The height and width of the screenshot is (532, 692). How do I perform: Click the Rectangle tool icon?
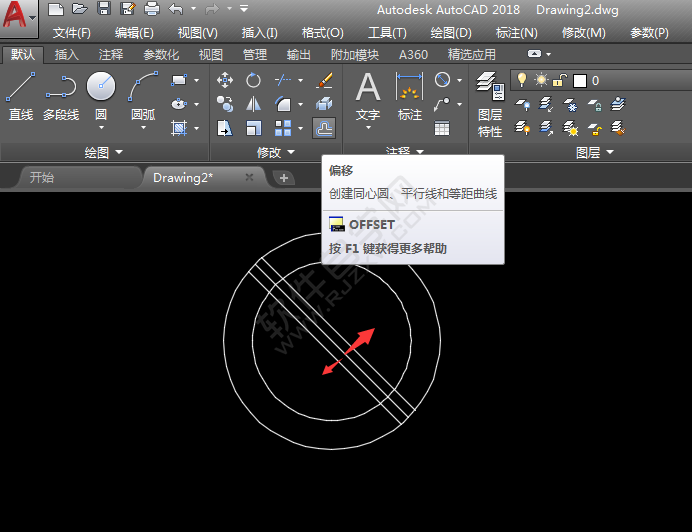point(179,80)
